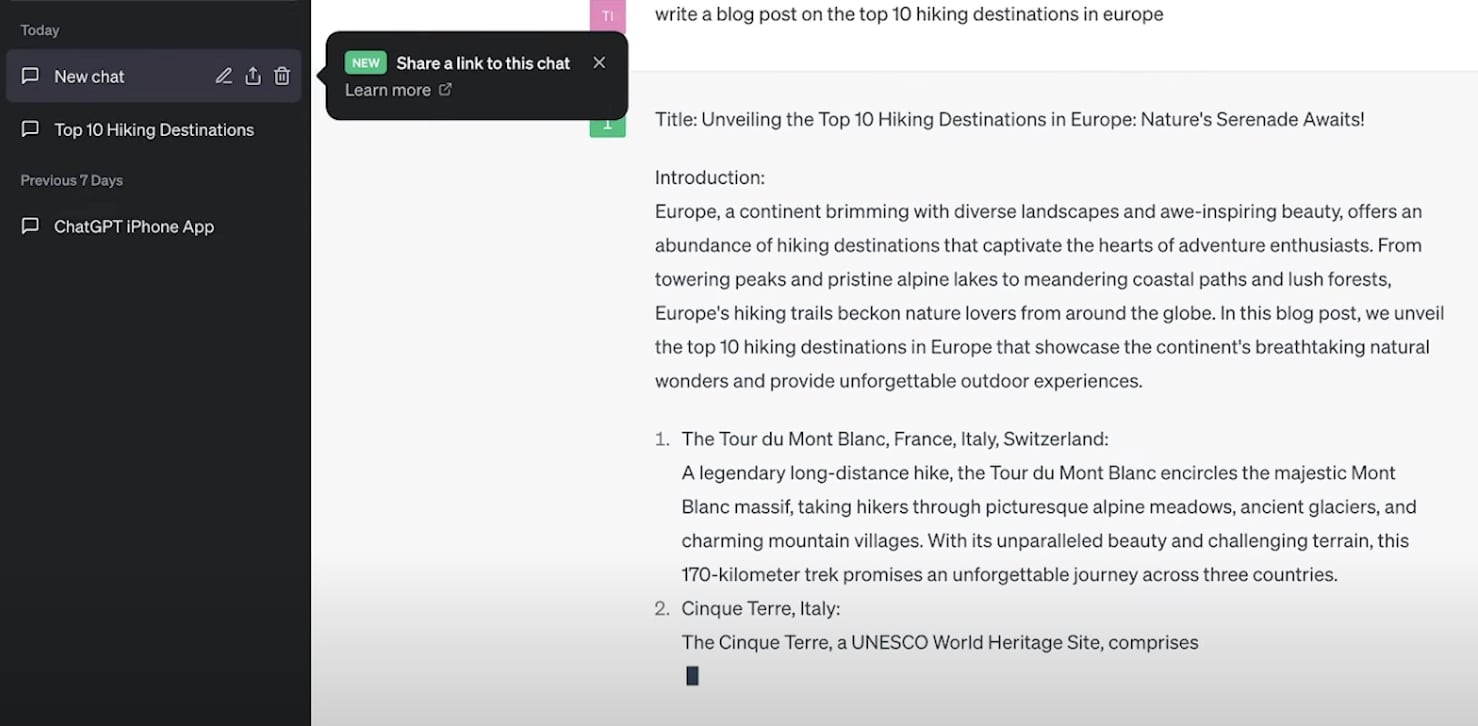Click the blinking typing cursor block

pyautogui.click(x=692, y=676)
